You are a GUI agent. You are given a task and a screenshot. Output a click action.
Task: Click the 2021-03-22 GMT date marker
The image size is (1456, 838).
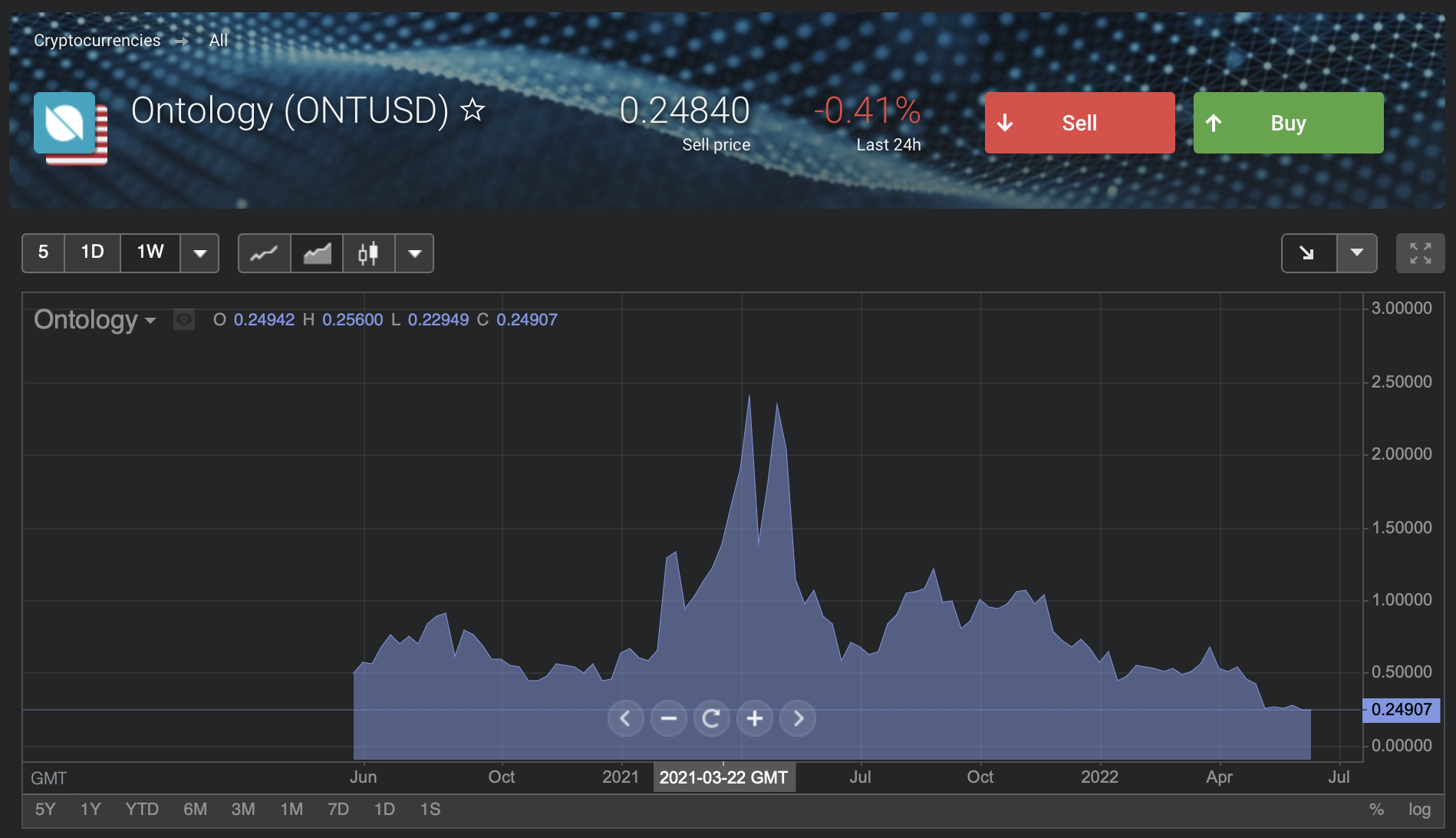[x=724, y=777]
